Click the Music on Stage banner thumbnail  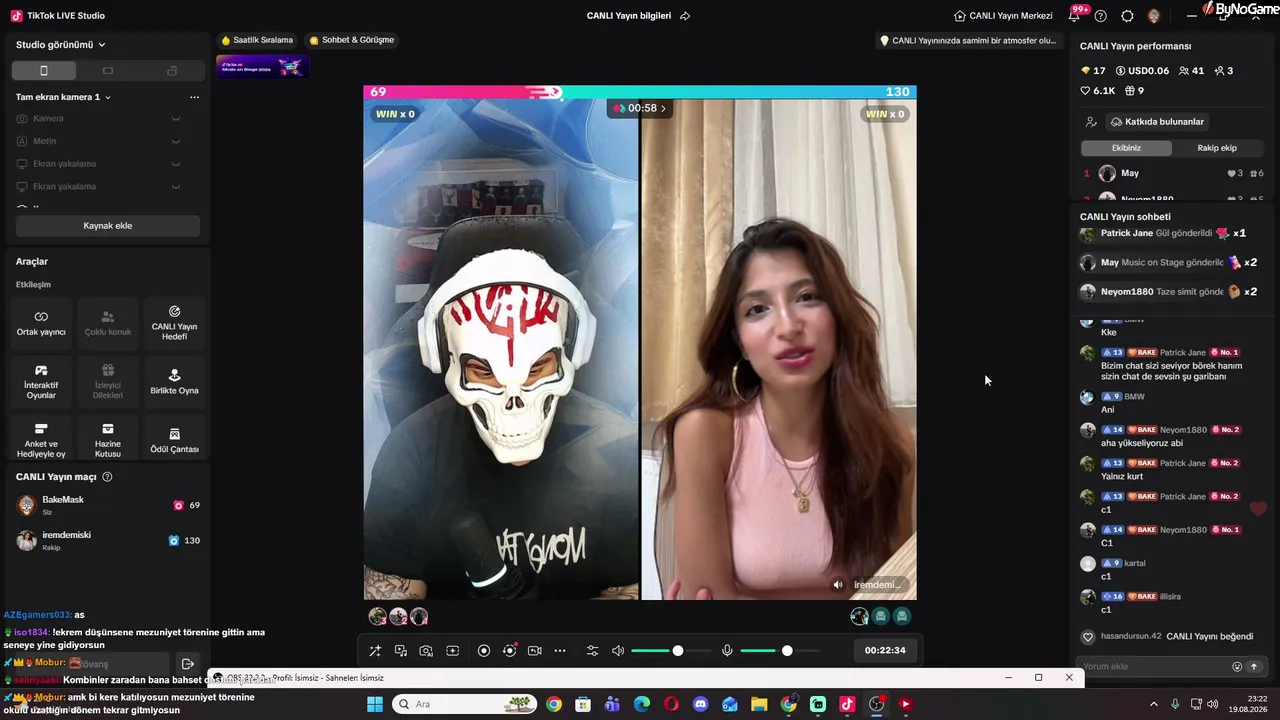coord(262,66)
